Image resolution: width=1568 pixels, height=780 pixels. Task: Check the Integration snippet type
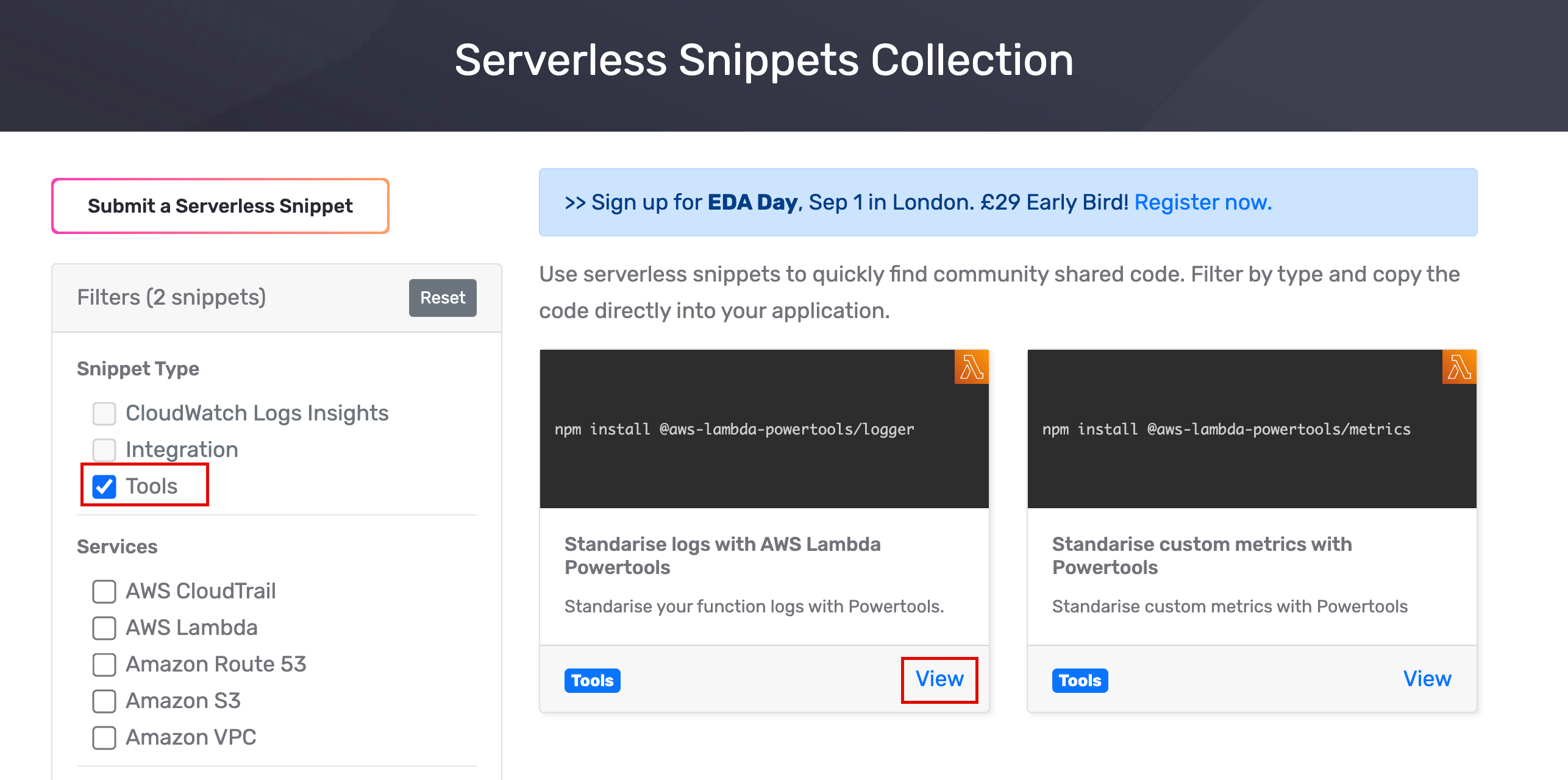click(x=104, y=450)
